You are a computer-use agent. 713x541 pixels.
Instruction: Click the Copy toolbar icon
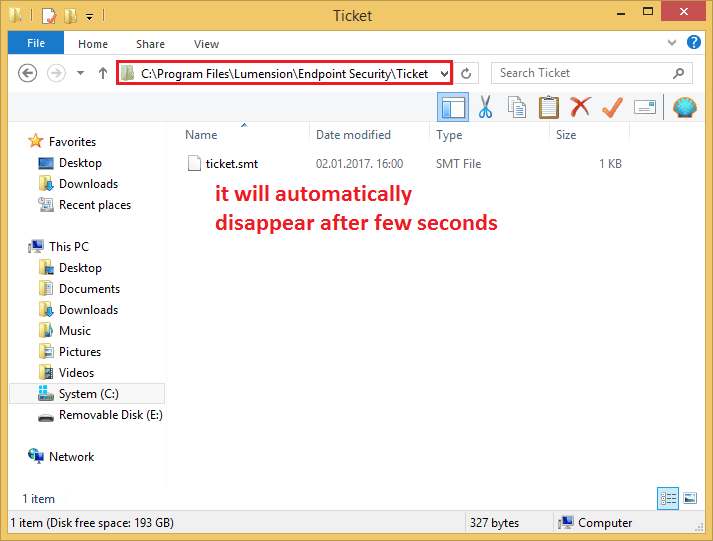[x=517, y=107]
